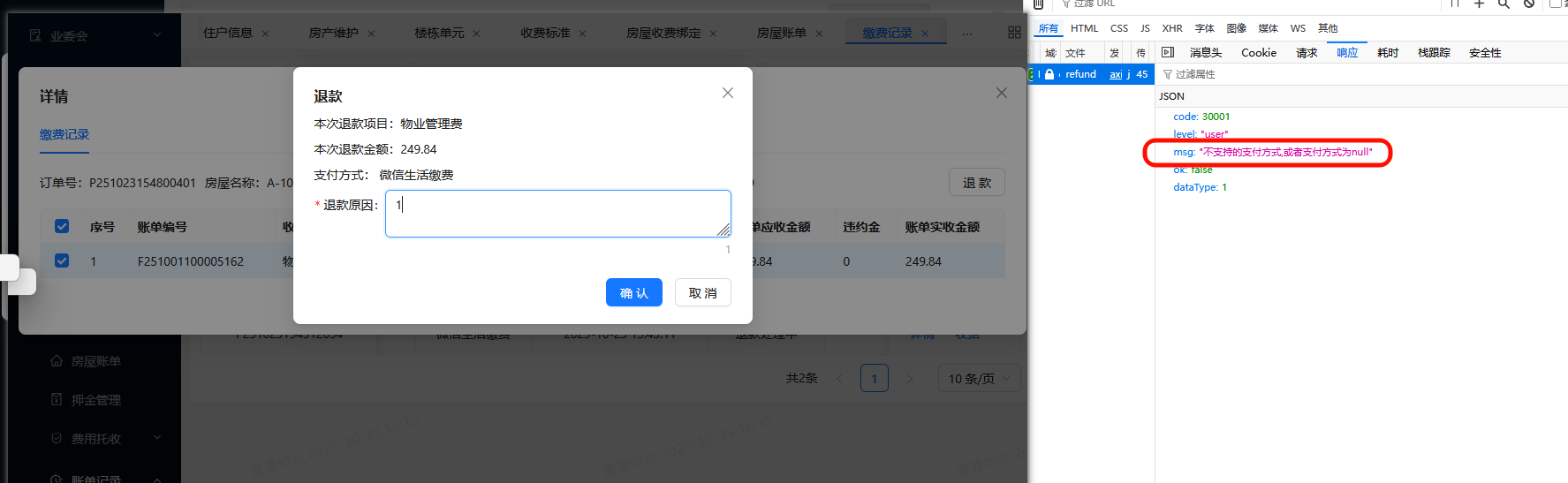Open the tab overflow ellipsis menu
This screenshot has height=483, width=1568.
pos(967,34)
